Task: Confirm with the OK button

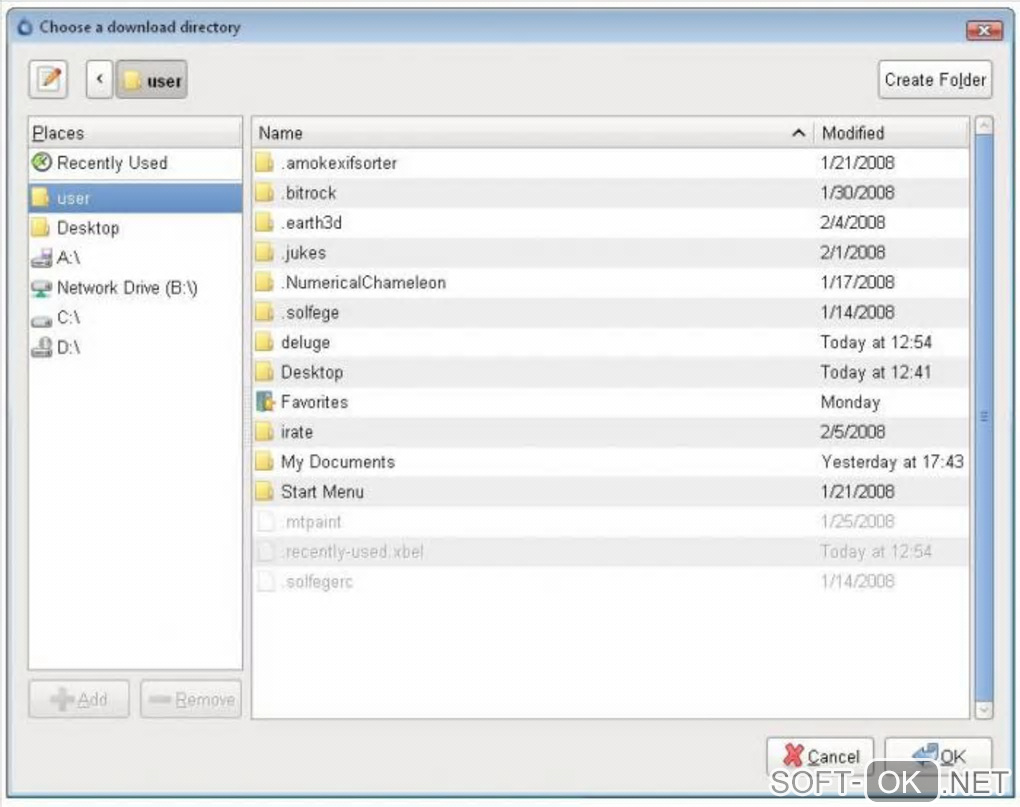Action: 939,756
